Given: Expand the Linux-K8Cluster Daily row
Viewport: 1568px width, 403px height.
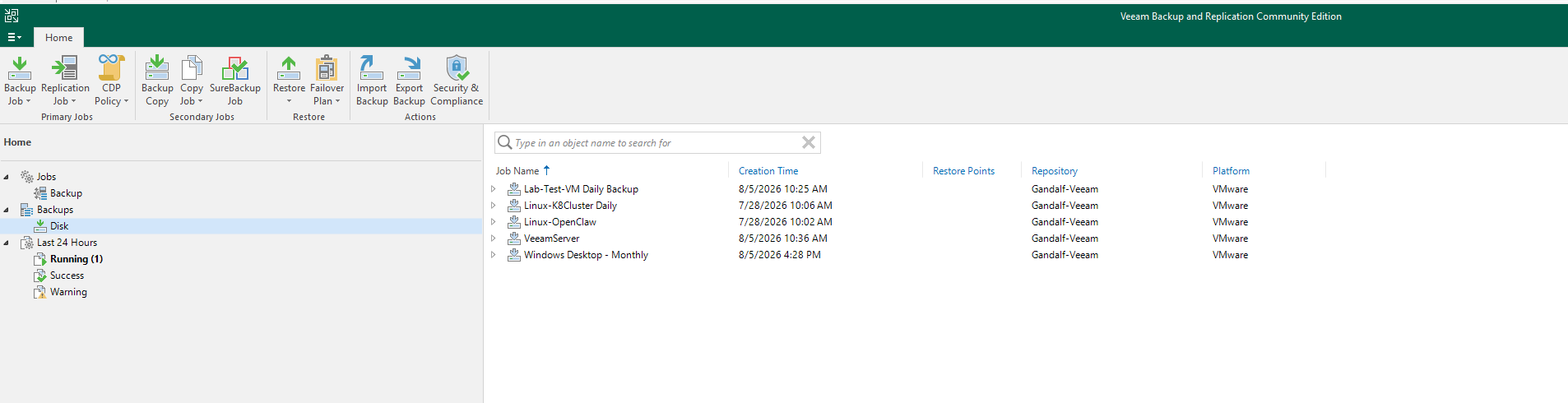Looking at the screenshot, I should (494, 206).
